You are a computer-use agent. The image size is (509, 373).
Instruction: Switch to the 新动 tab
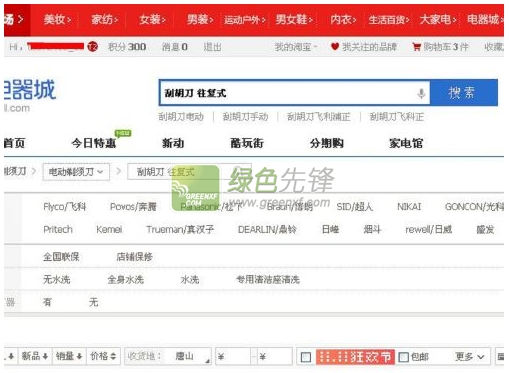coord(173,143)
